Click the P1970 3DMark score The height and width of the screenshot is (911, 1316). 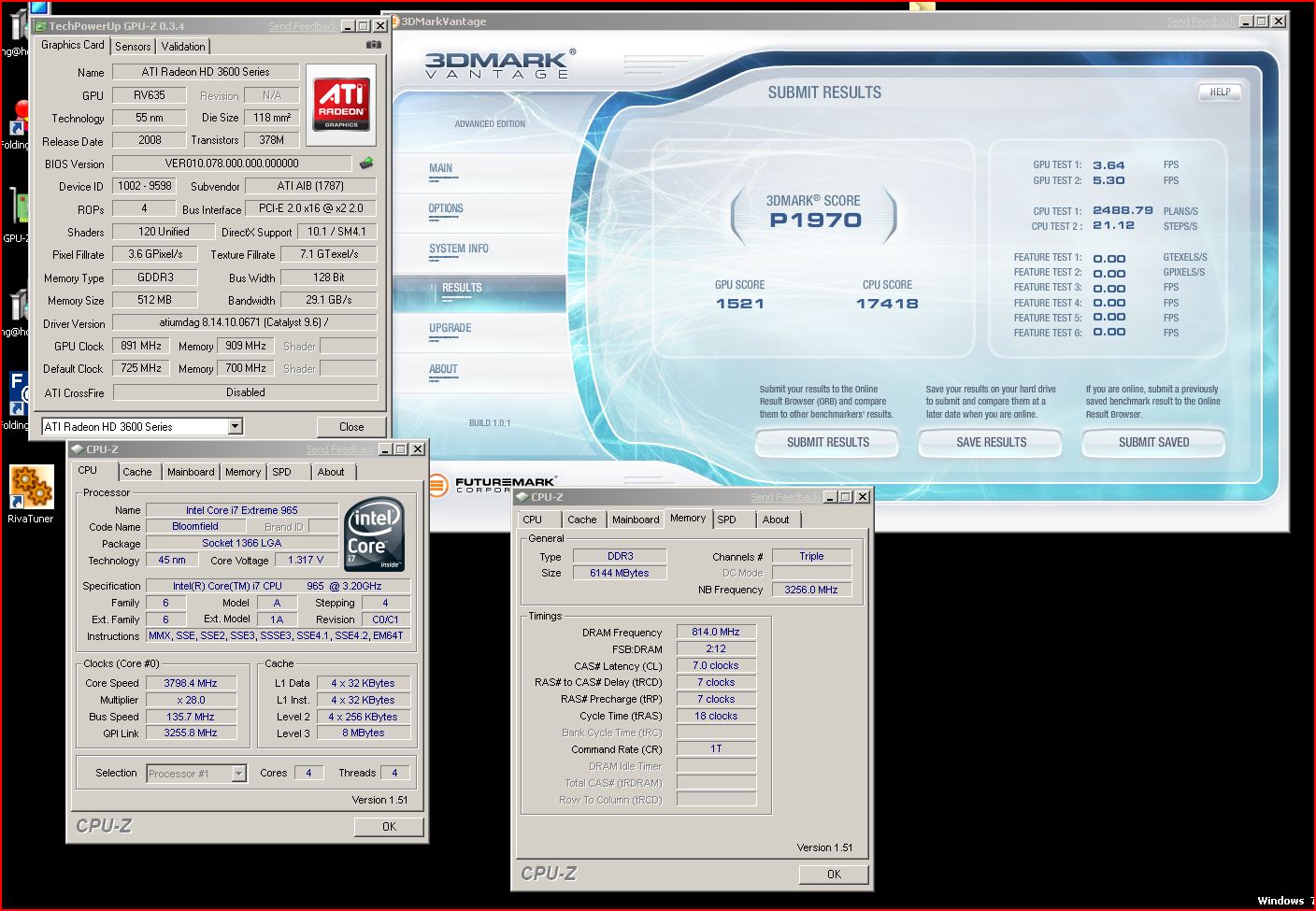(815, 221)
